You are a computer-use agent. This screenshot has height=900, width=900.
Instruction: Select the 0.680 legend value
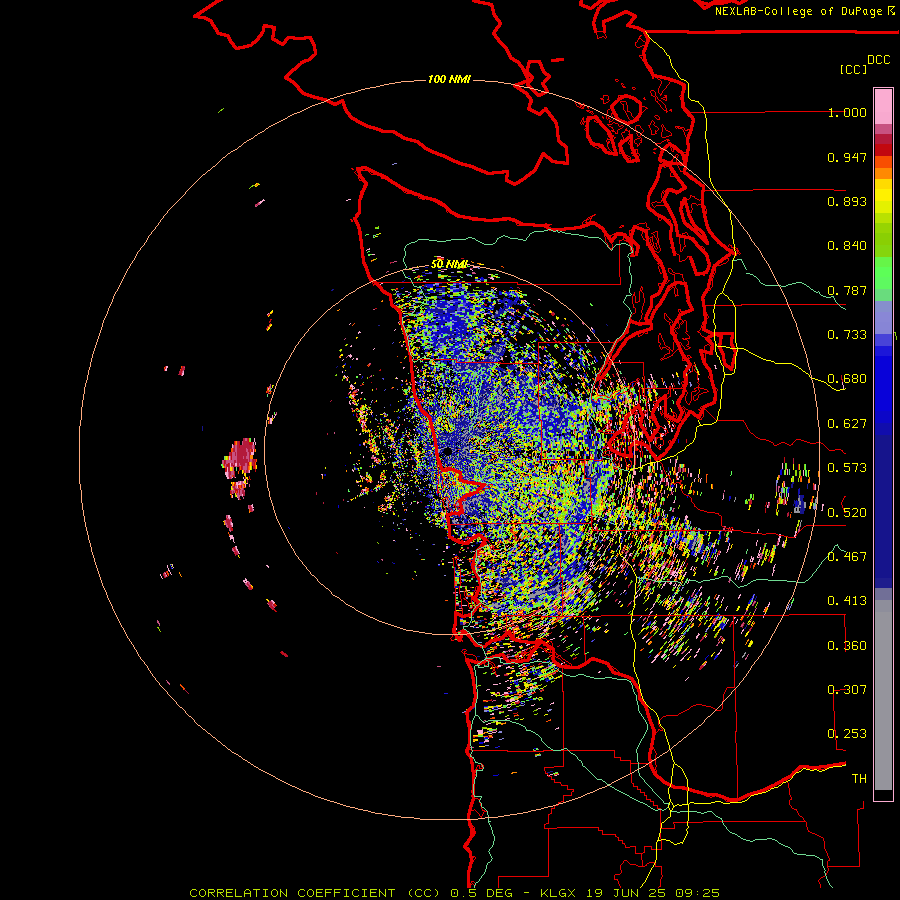pyautogui.click(x=847, y=379)
